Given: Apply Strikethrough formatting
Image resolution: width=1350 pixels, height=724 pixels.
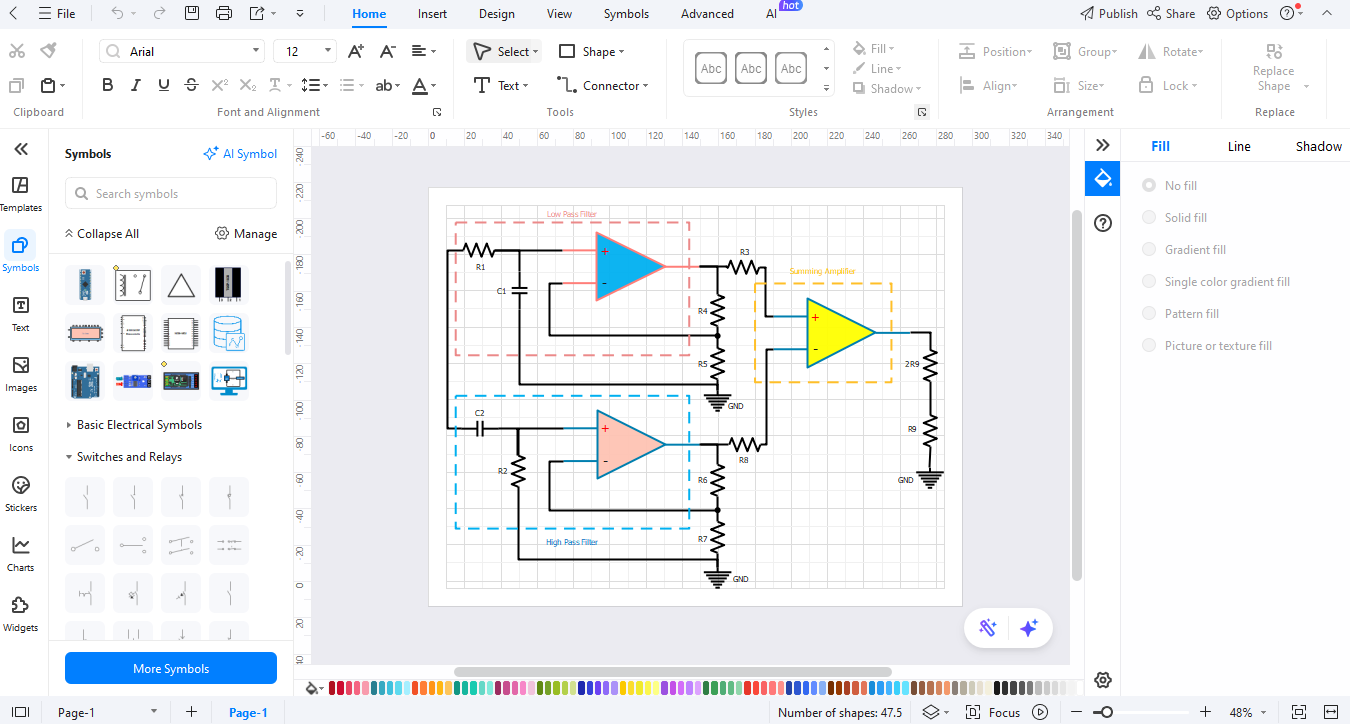Looking at the screenshot, I should (192, 86).
